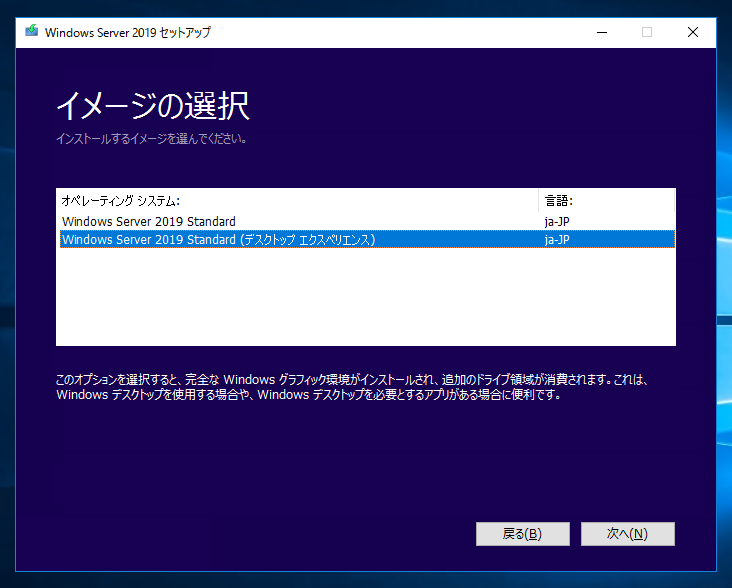
Task: Click the 戻る(B) back button
Action: 522,533
